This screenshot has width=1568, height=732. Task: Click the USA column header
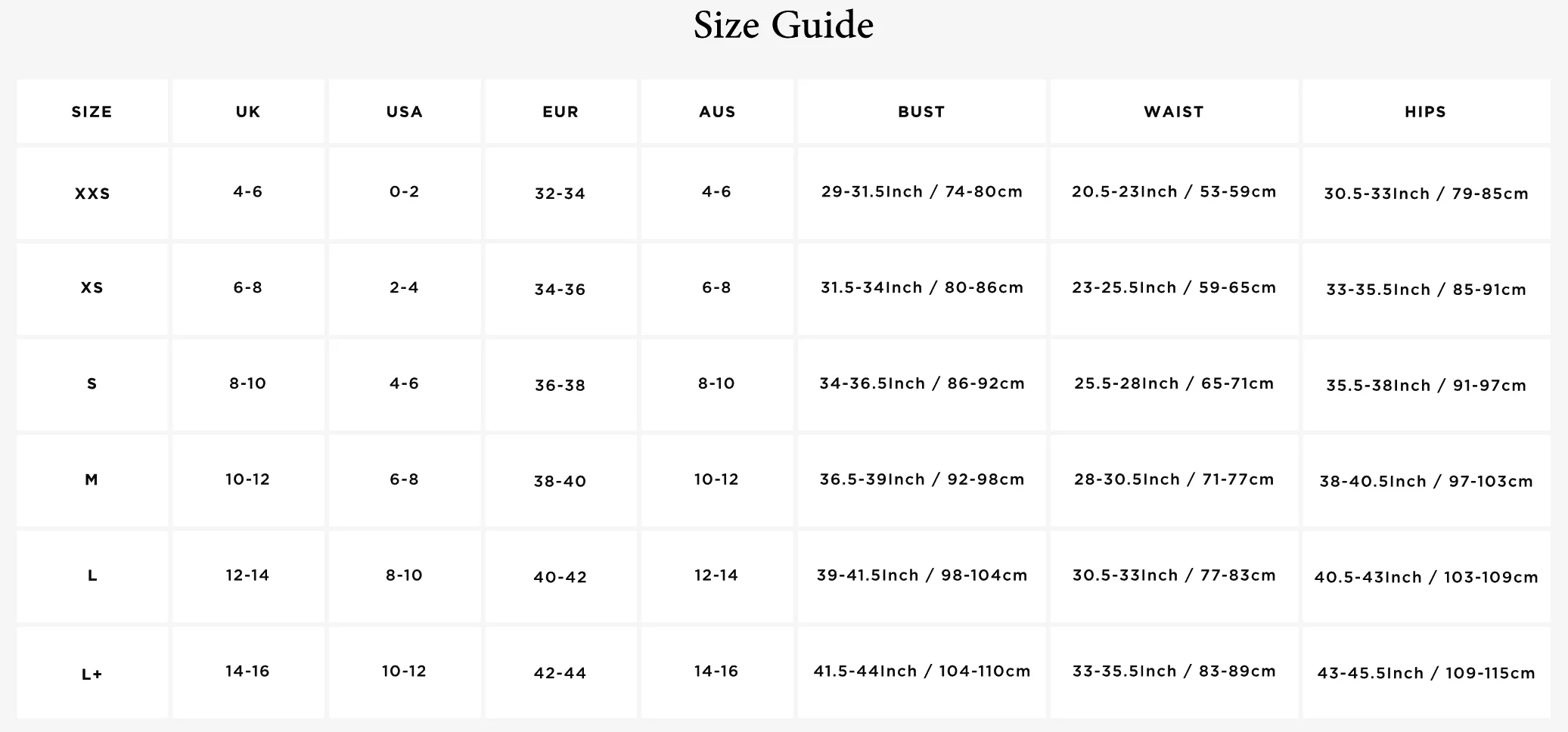tap(405, 112)
